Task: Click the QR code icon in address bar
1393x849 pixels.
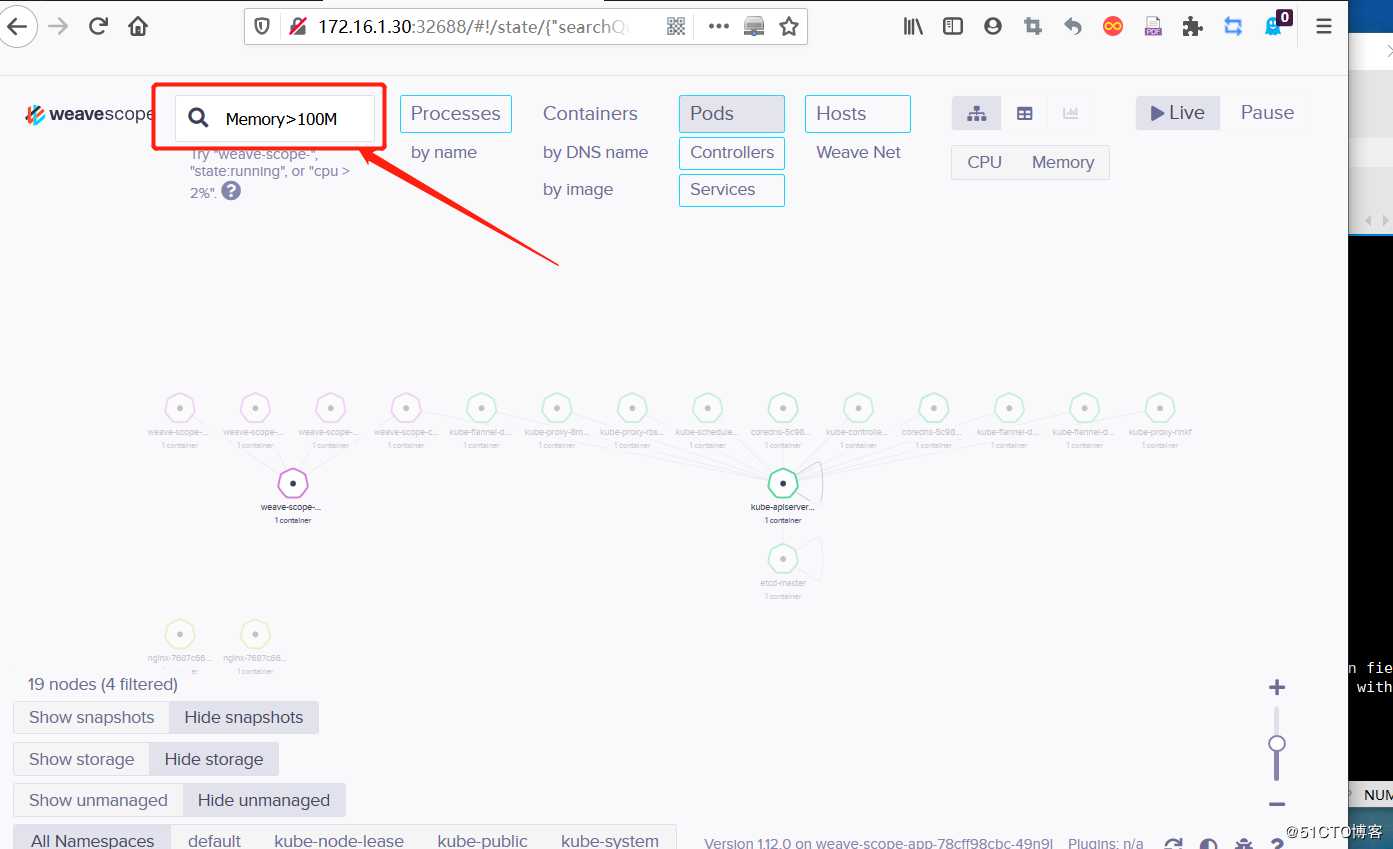Action: tap(676, 27)
